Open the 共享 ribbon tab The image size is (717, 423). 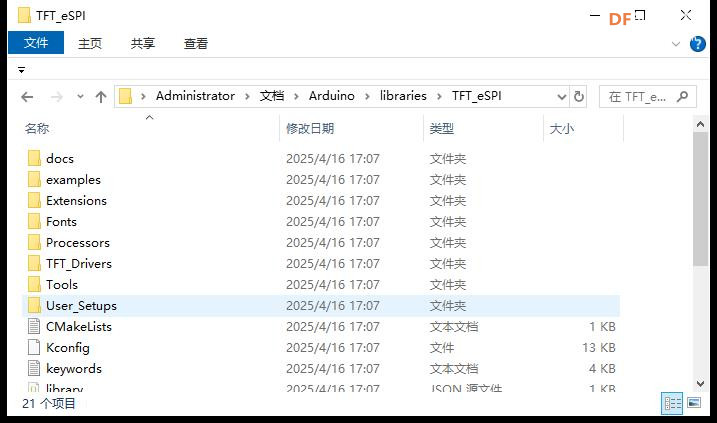(x=143, y=43)
